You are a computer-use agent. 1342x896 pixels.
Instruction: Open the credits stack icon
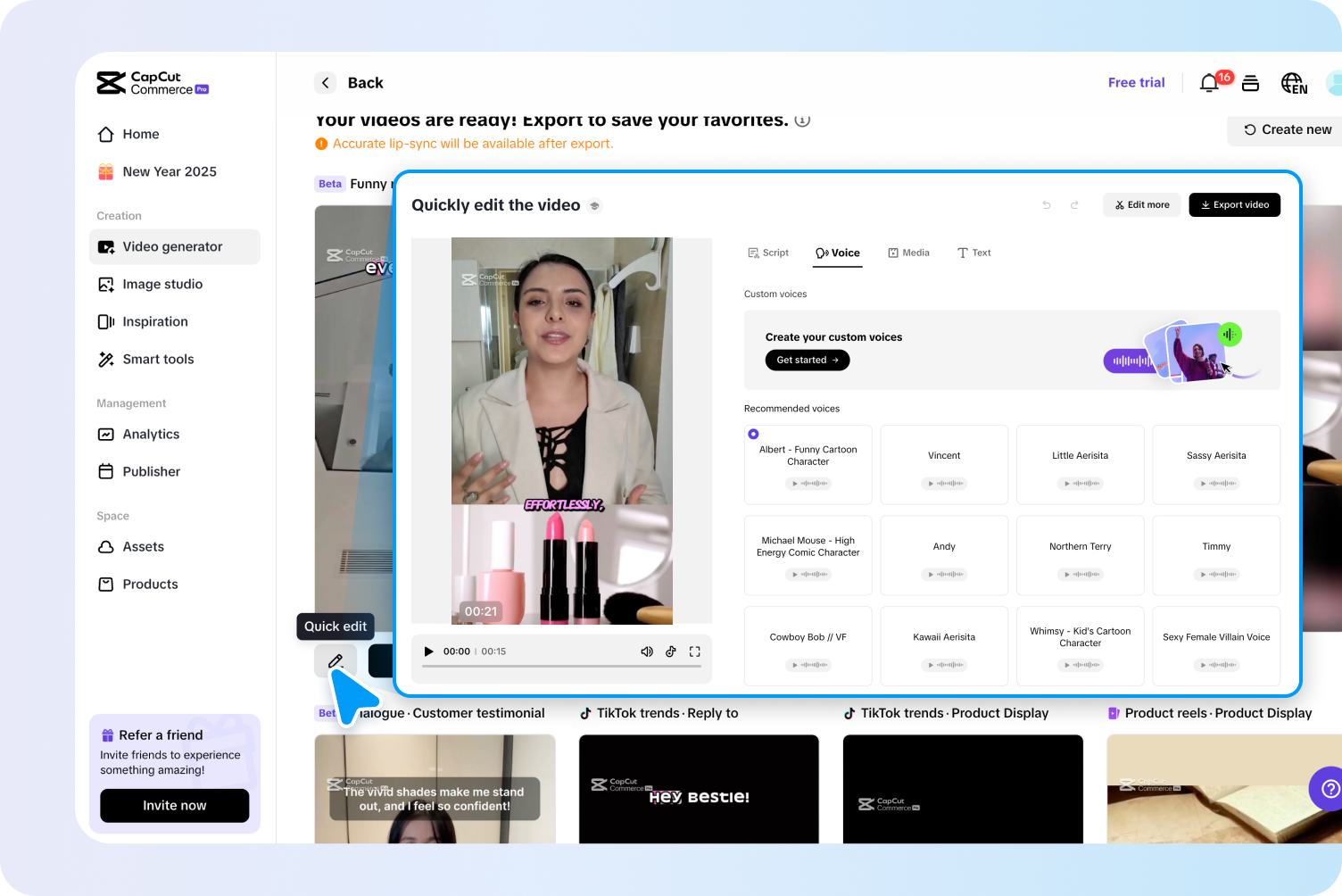(x=1251, y=83)
